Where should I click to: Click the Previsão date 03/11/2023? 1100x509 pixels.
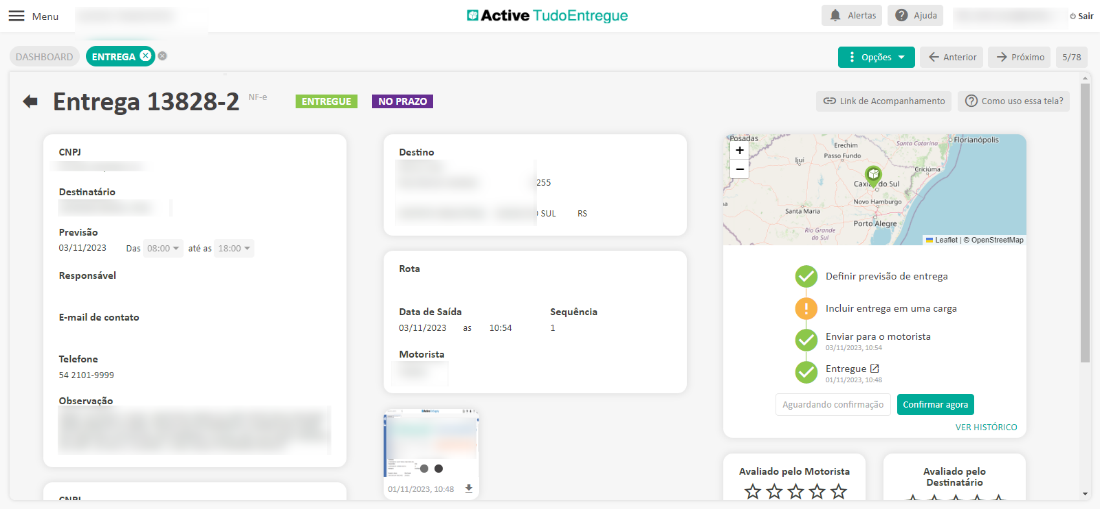tap(81, 248)
